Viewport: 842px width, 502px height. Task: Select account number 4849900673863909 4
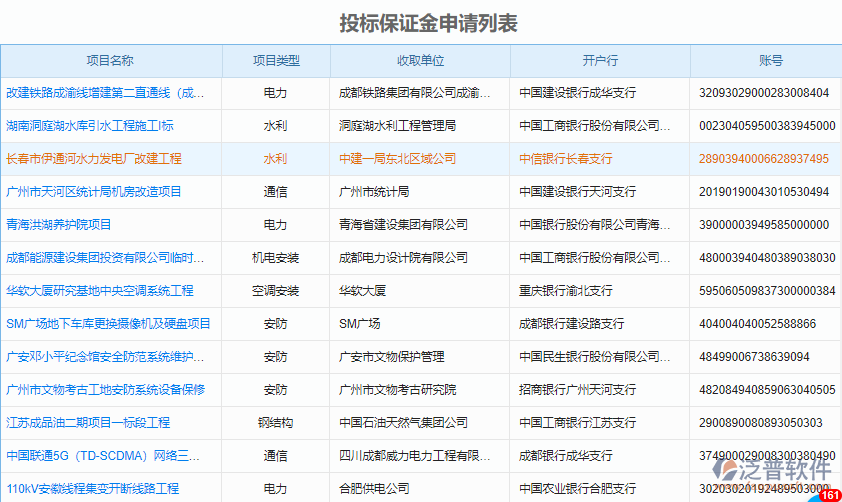pos(754,357)
